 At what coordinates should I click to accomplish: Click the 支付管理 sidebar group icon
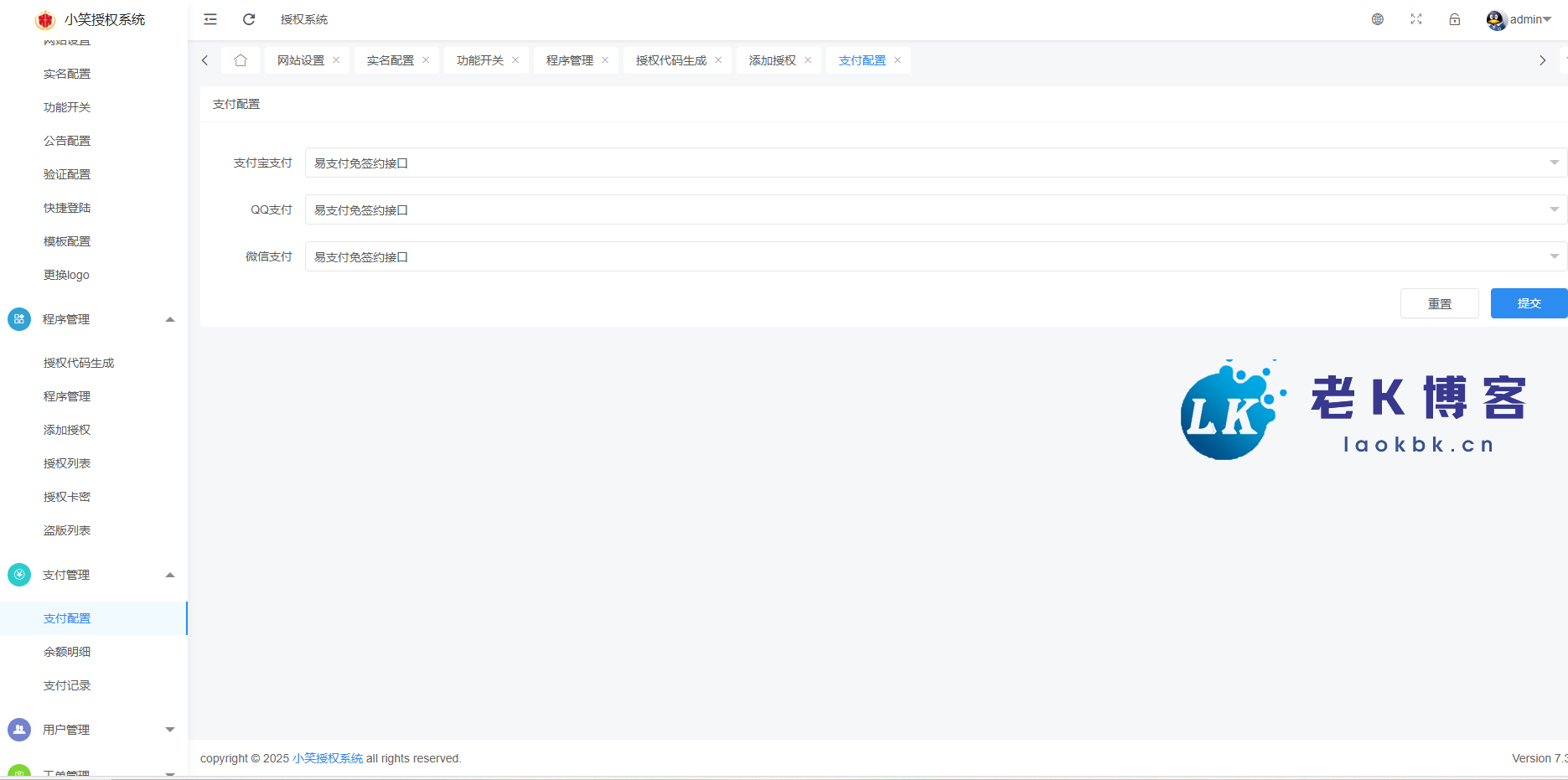[x=19, y=575]
